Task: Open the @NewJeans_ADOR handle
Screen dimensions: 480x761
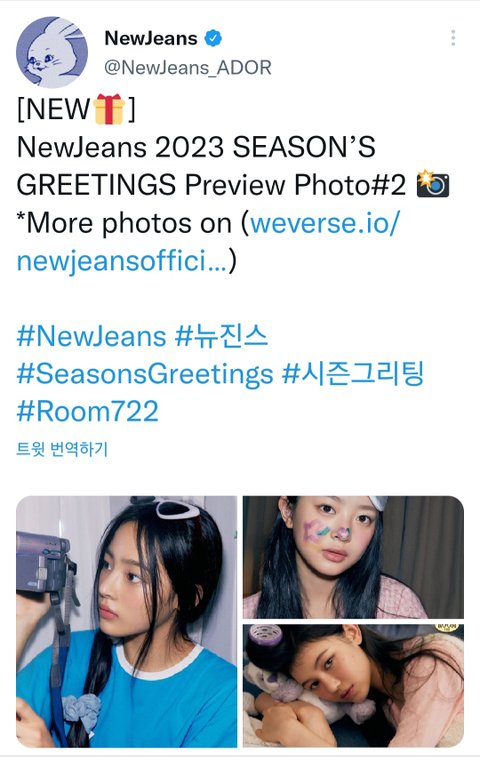Action: 188,67
